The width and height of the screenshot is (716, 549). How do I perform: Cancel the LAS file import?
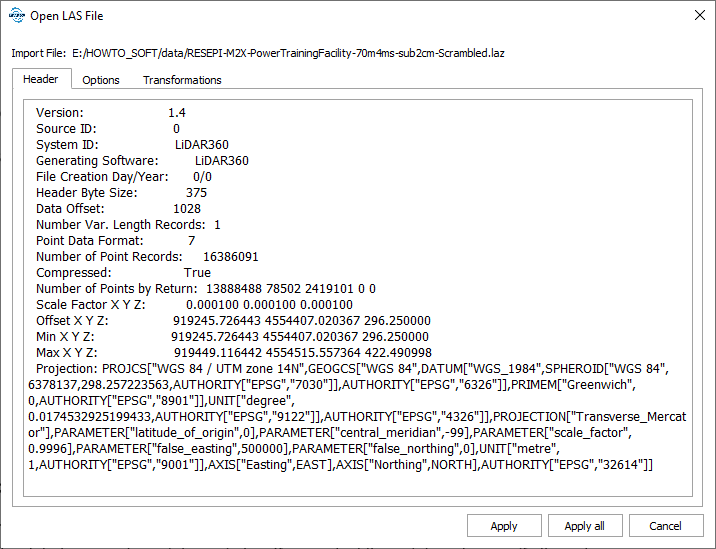tap(665, 526)
